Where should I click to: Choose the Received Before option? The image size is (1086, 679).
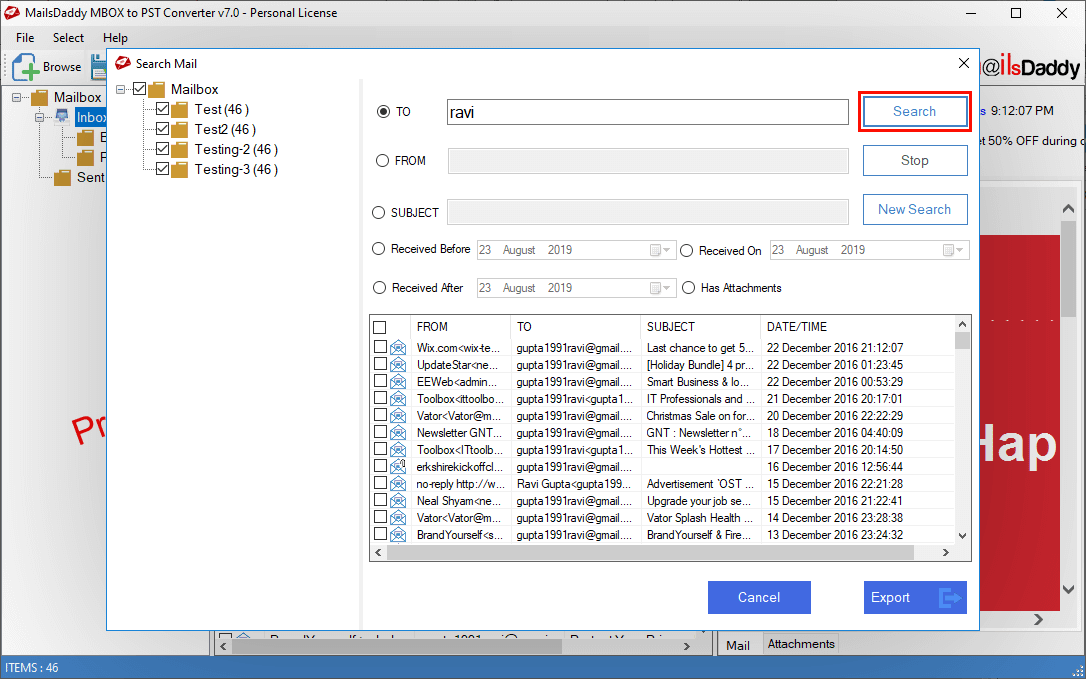[x=378, y=249]
